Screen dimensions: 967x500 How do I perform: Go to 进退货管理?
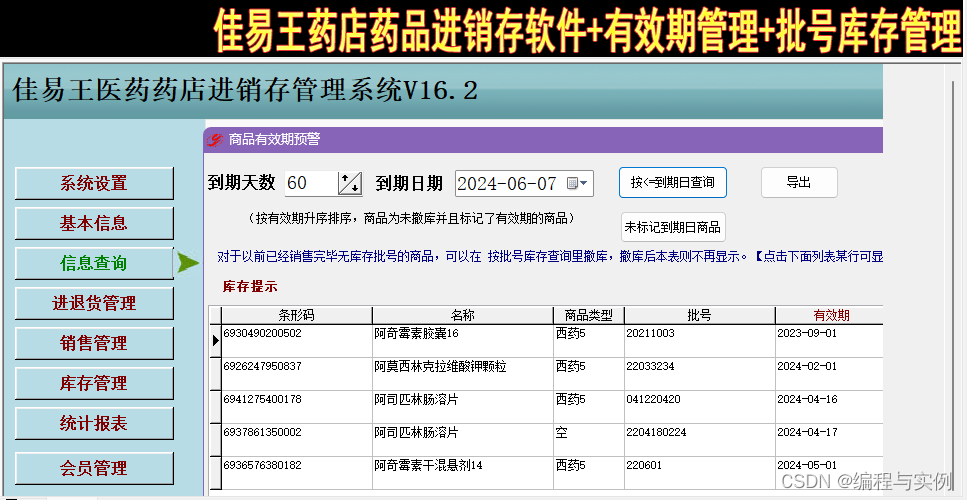tap(94, 303)
